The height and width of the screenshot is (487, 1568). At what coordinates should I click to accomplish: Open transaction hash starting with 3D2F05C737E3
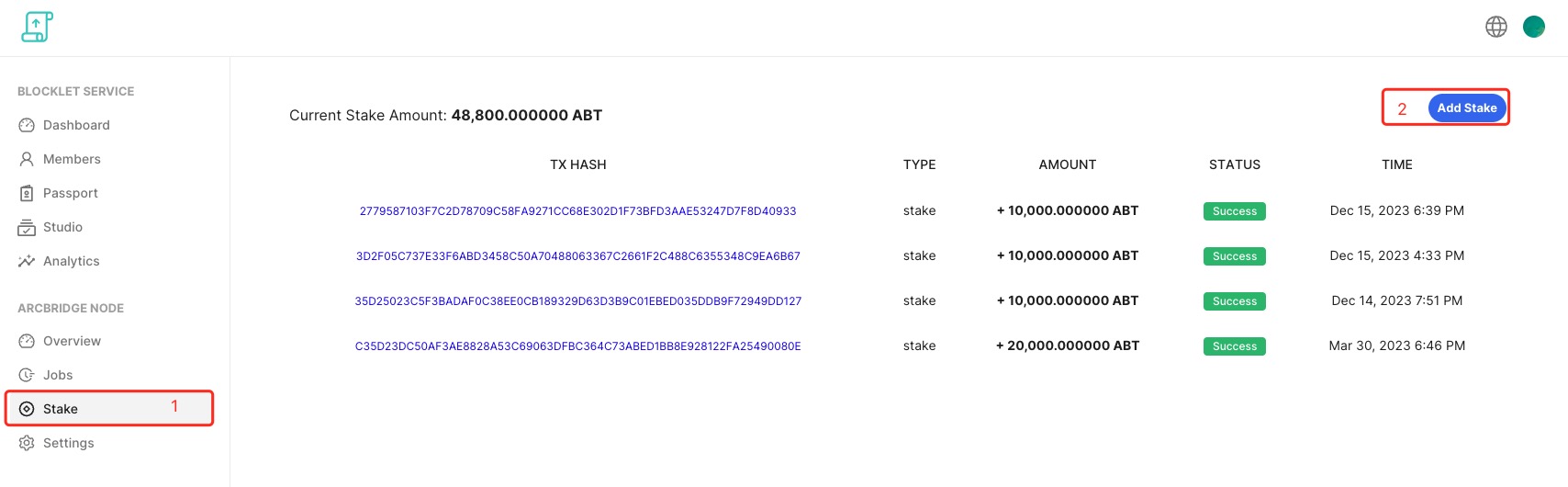577,256
